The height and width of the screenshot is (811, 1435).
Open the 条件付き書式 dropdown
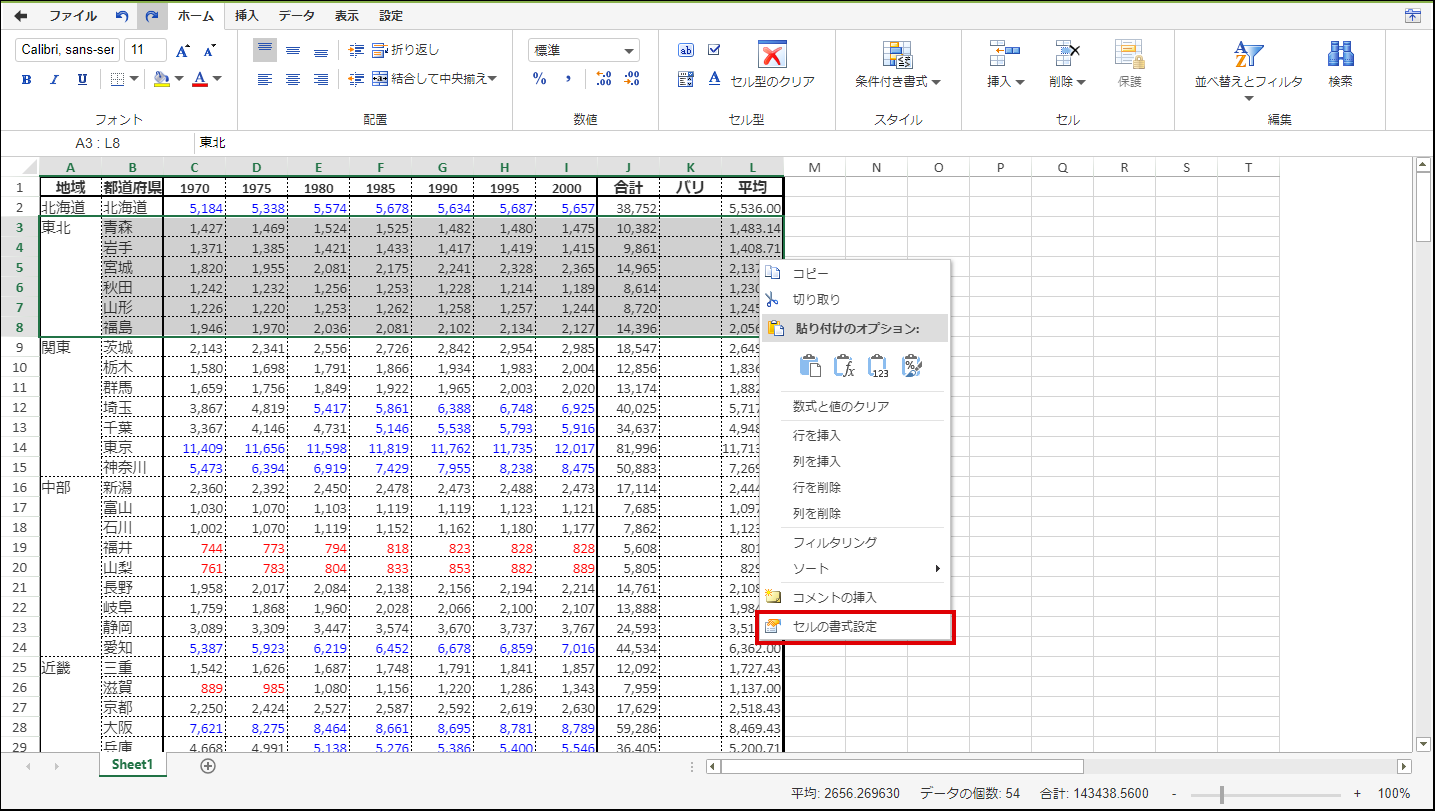pos(898,66)
